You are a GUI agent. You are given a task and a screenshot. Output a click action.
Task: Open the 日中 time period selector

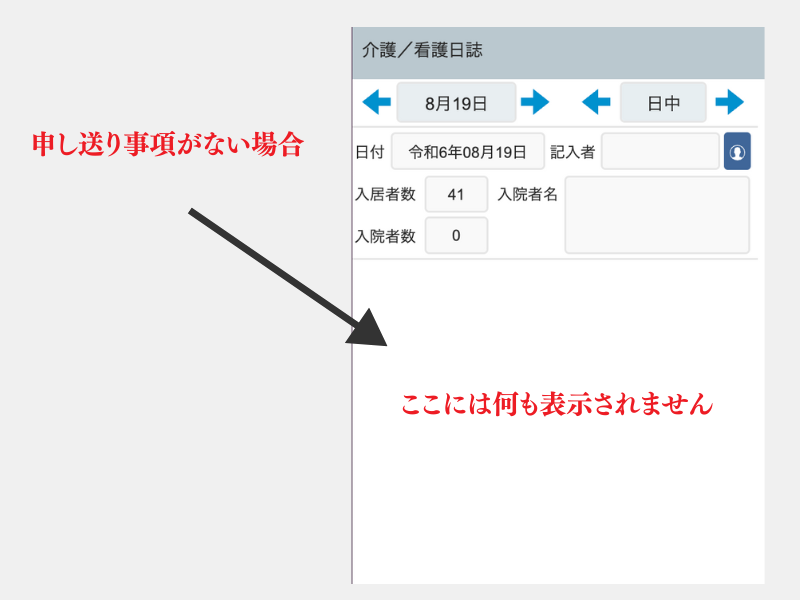(x=663, y=103)
